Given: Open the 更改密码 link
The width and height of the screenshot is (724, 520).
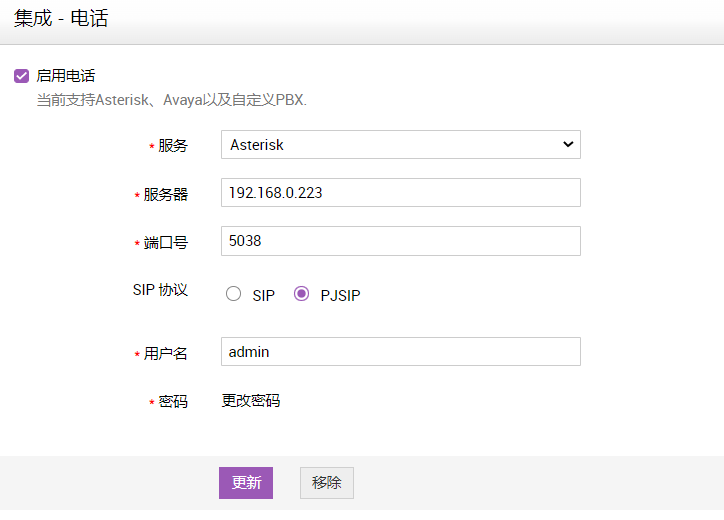Looking at the screenshot, I should click(x=251, y=400).
